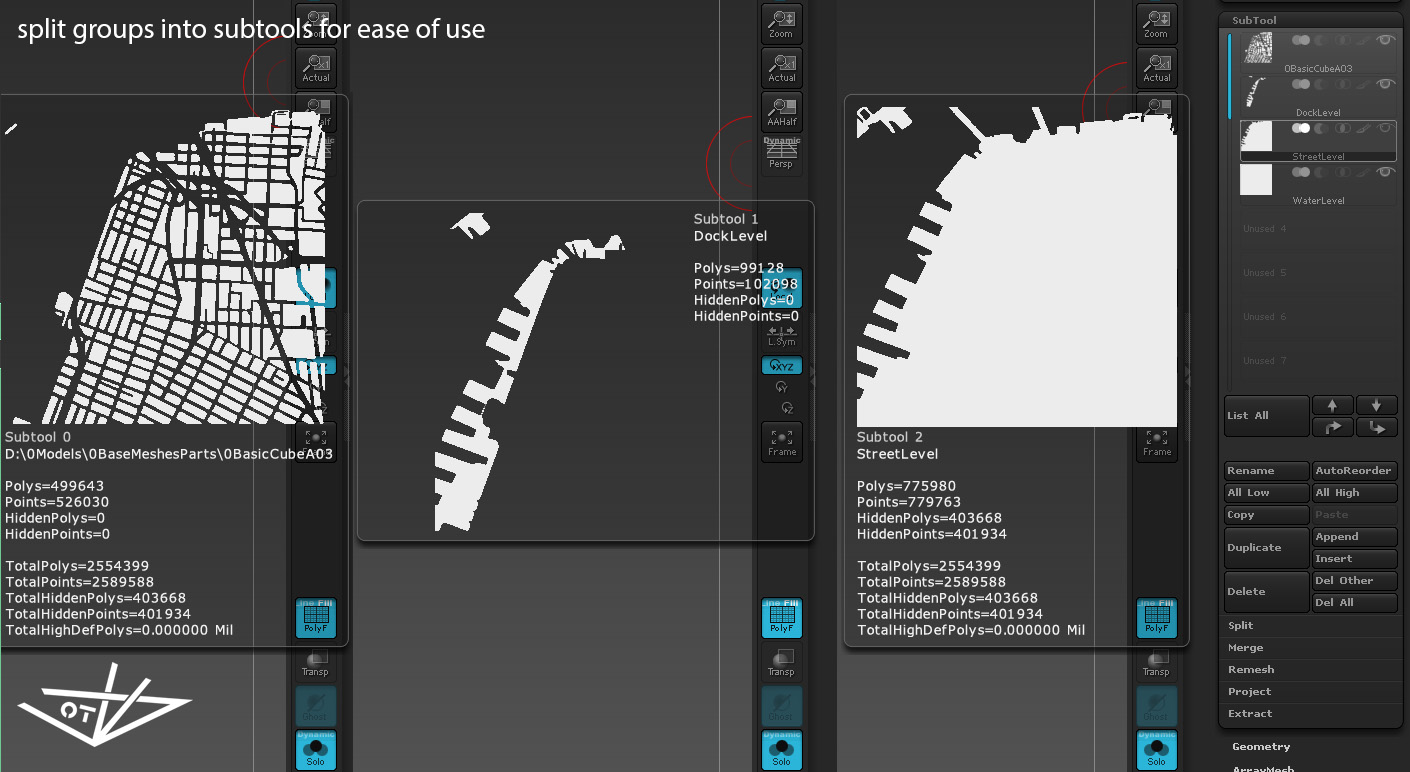Click the Duplicate button
This screenshot has height=772, width=1410.
tap(1267, 548)
